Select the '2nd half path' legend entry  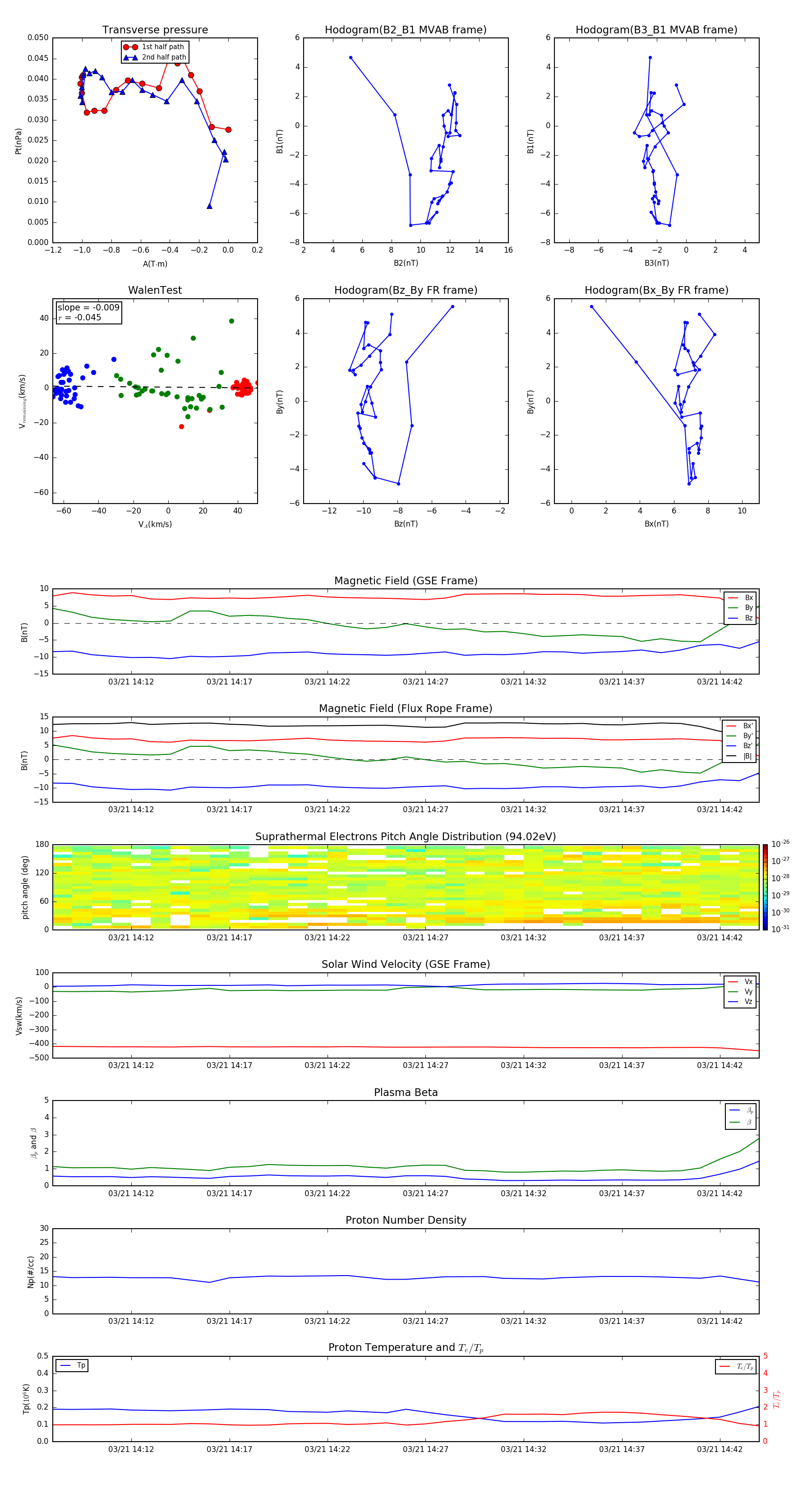point(154,57)
